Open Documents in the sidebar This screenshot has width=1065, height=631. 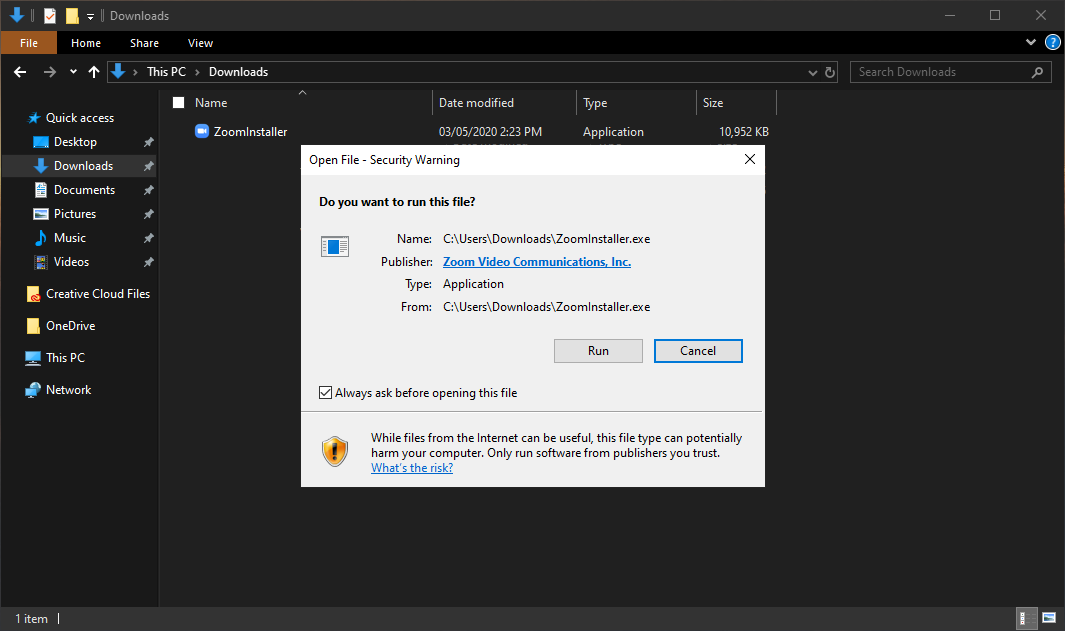tap(84, 190)
